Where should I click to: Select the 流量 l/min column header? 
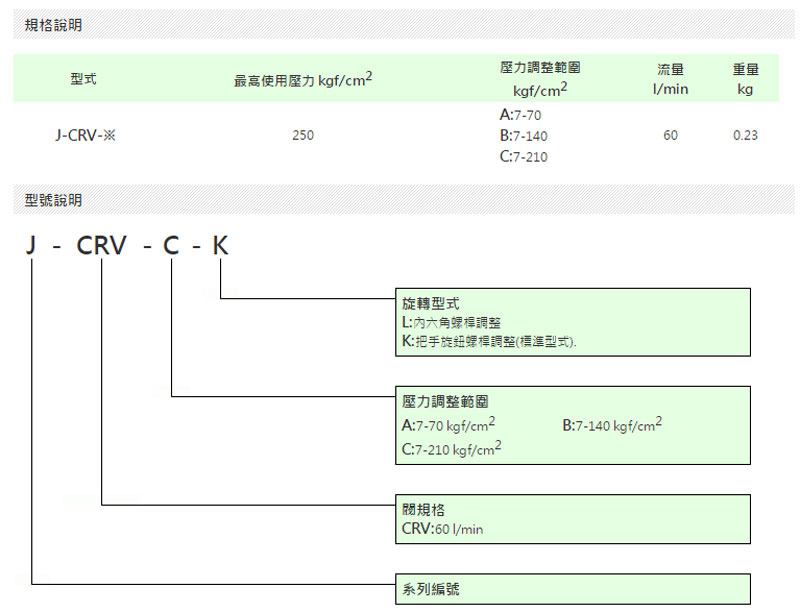pyautogui.click(x=670, y=79)
